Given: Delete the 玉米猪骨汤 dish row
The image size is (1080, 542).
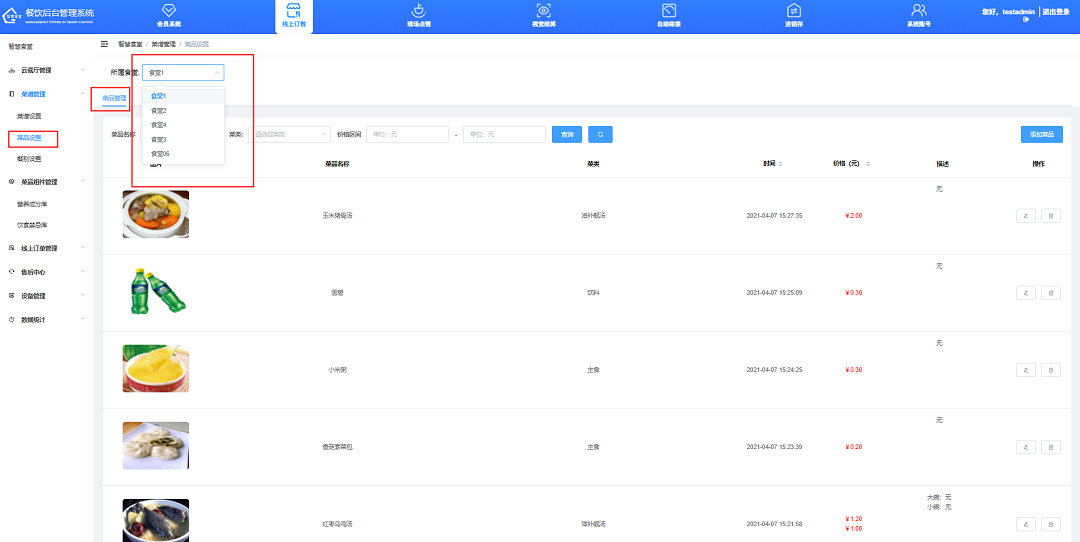Looking at the screenshot, I should click(x=1050, y=215).
